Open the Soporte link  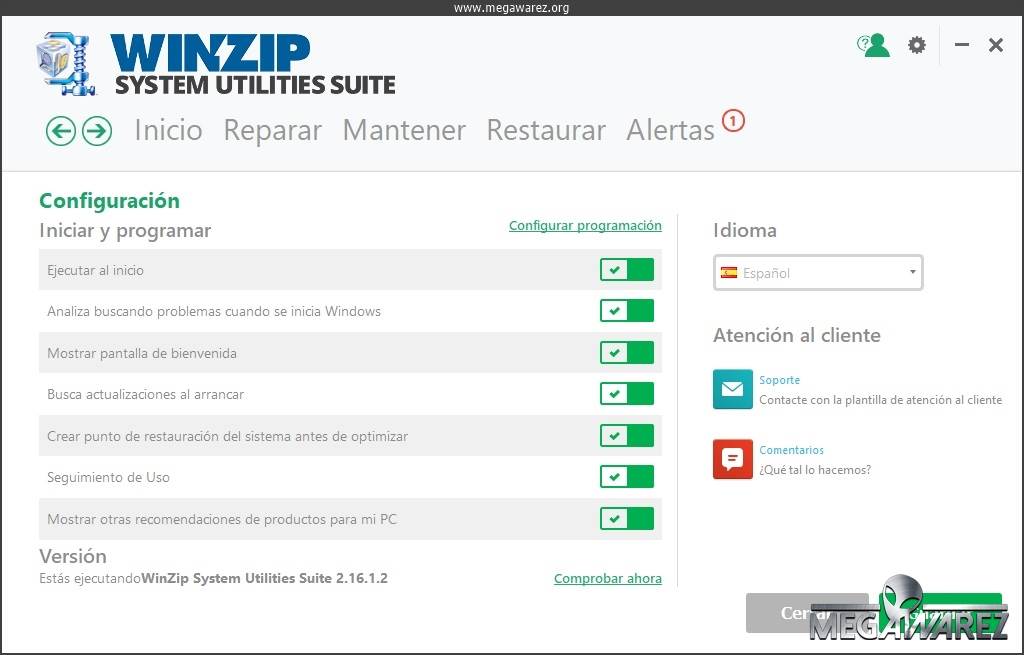coord(779,380)
